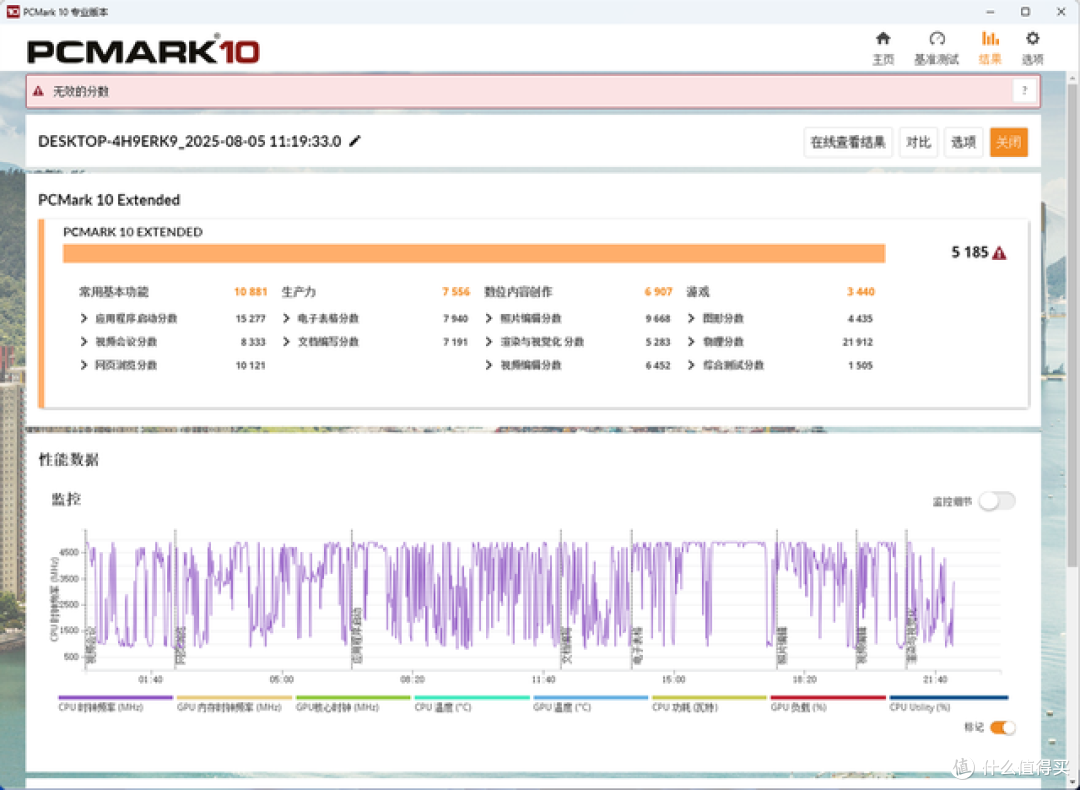Click the warning triangle next to score 5 185
This screenshot has width=1080, height=790.
(999, 253)
